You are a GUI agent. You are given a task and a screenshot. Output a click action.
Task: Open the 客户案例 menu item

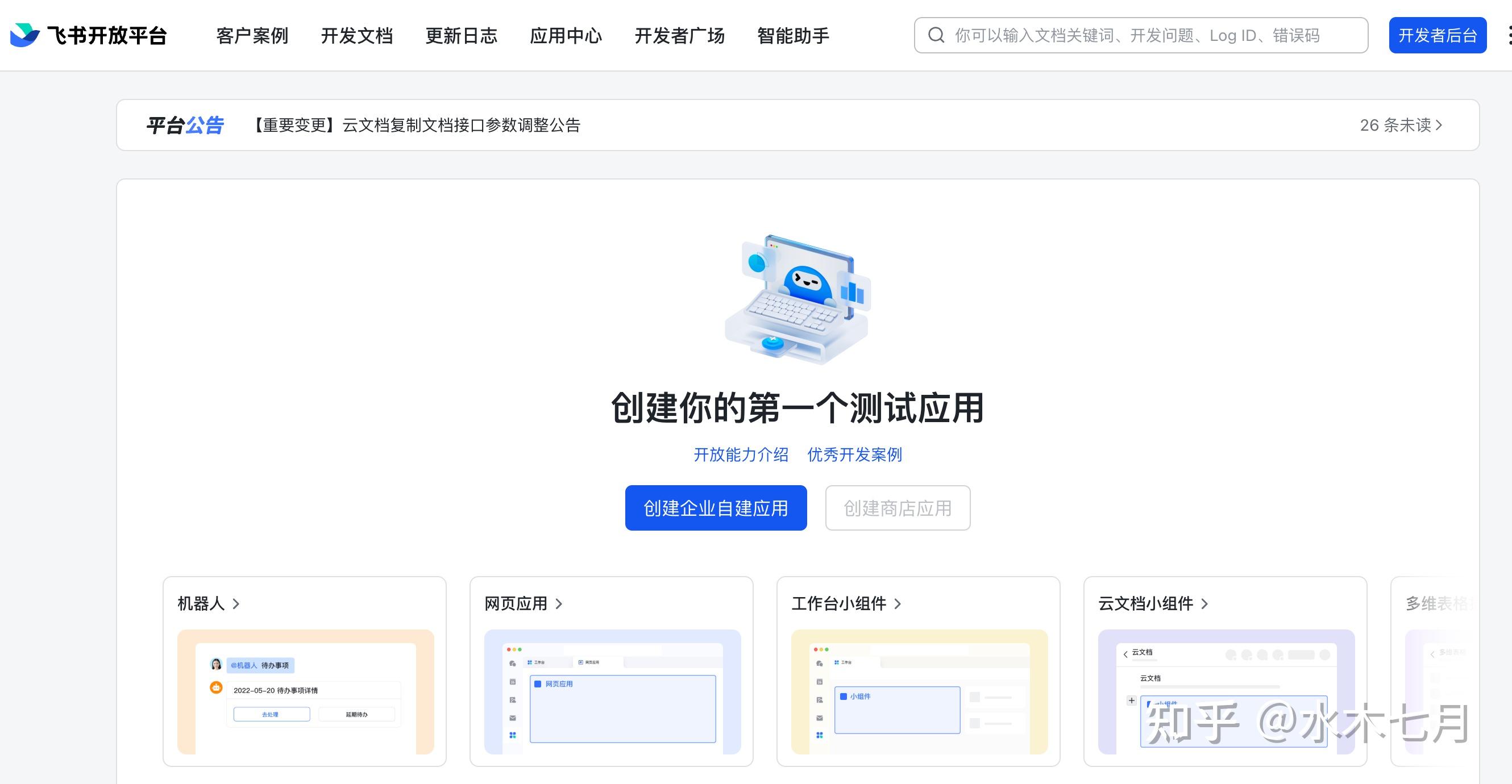[x=252, y=36]
